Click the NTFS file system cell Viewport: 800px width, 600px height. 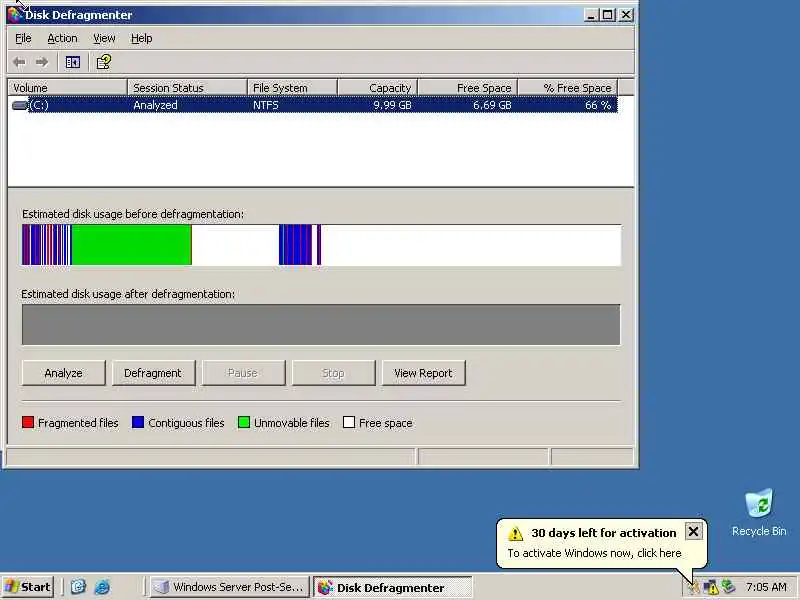[x=266, y=105]
